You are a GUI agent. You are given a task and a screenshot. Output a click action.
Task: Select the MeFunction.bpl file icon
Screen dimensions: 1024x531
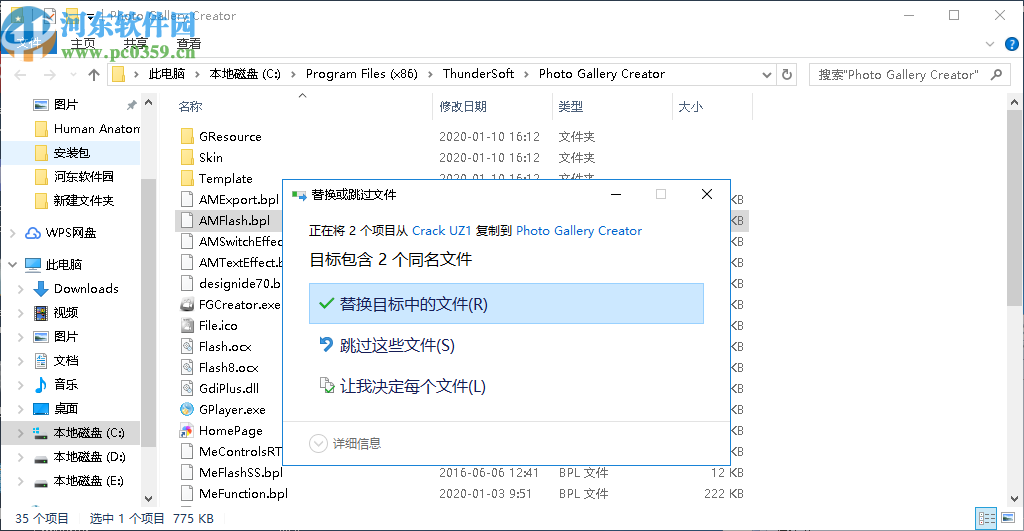pyautogui.click(x=187, y=493)
